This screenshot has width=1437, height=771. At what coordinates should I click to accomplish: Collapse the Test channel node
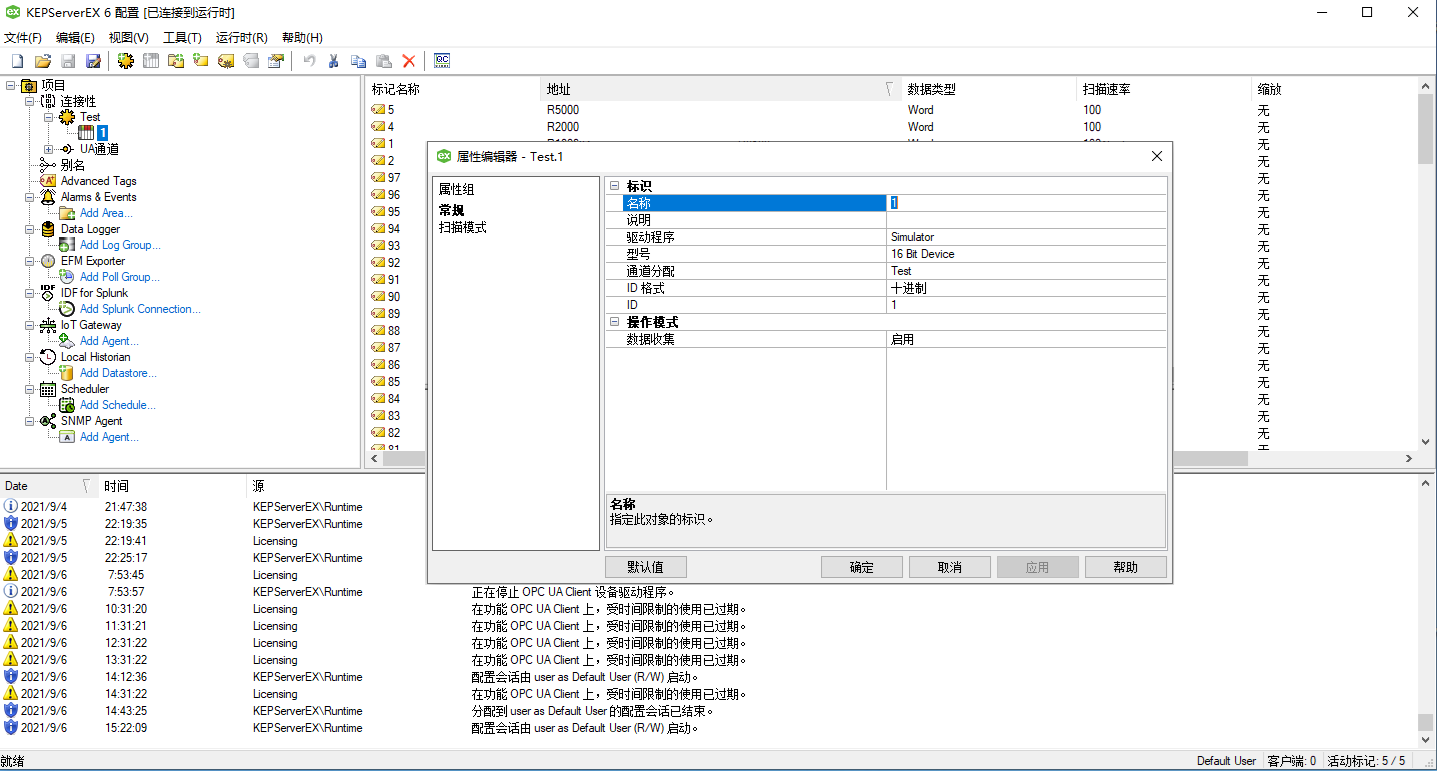coord(48,117)
